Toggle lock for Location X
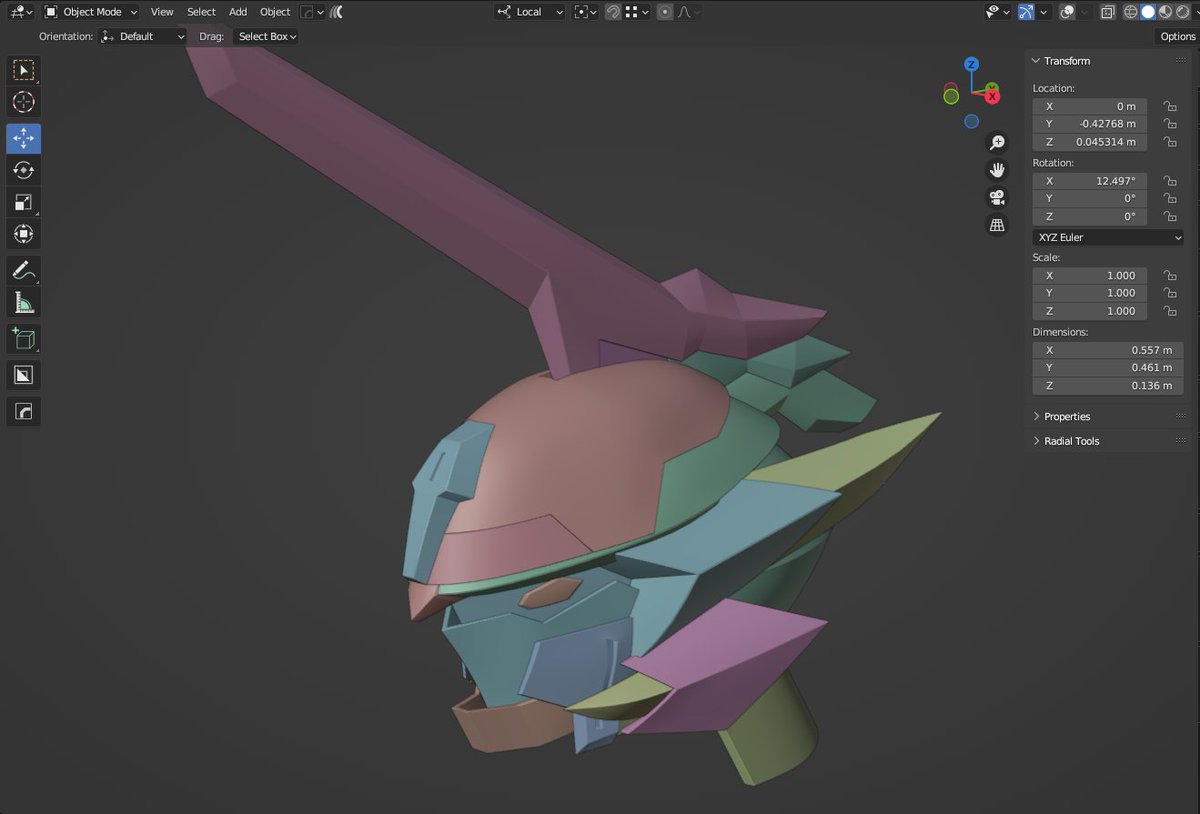 (1168, 106)
